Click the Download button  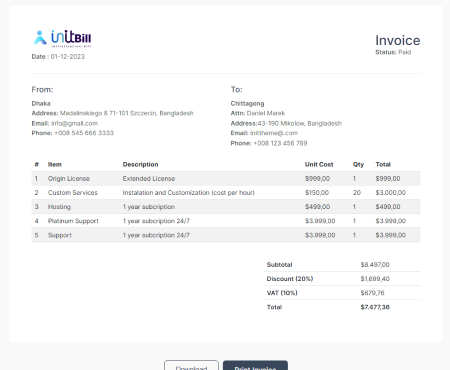click(191, 365)
